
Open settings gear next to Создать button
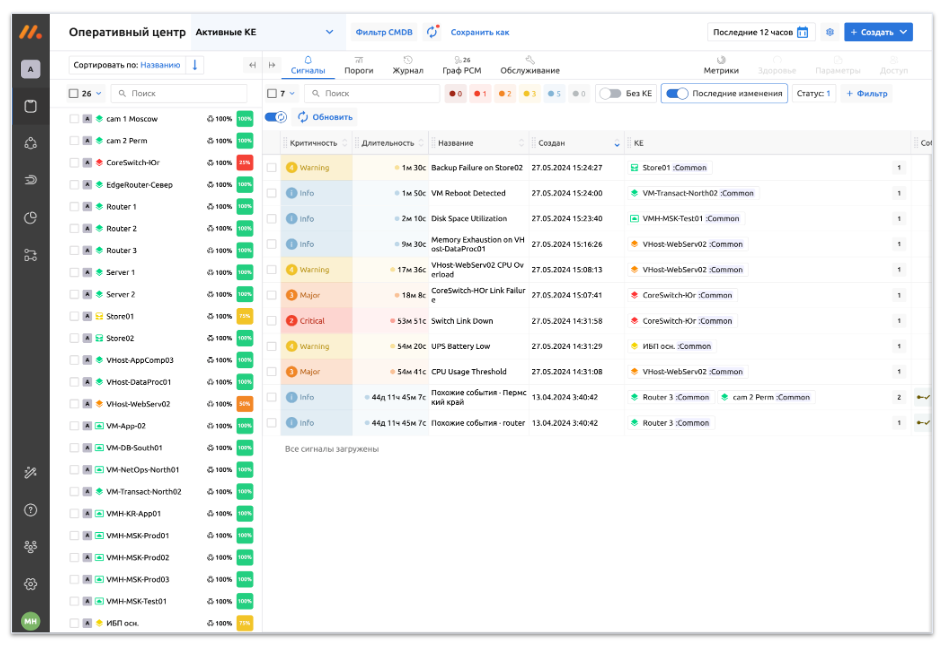(829, 32)
